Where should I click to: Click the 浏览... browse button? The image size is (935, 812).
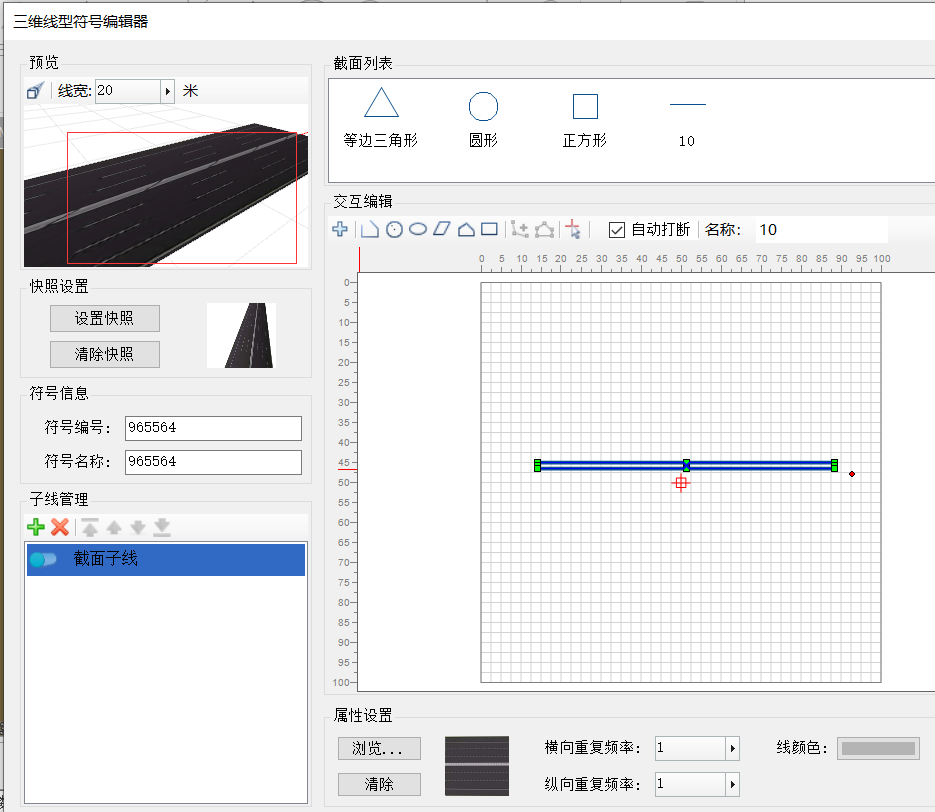(x=379, y=748)
